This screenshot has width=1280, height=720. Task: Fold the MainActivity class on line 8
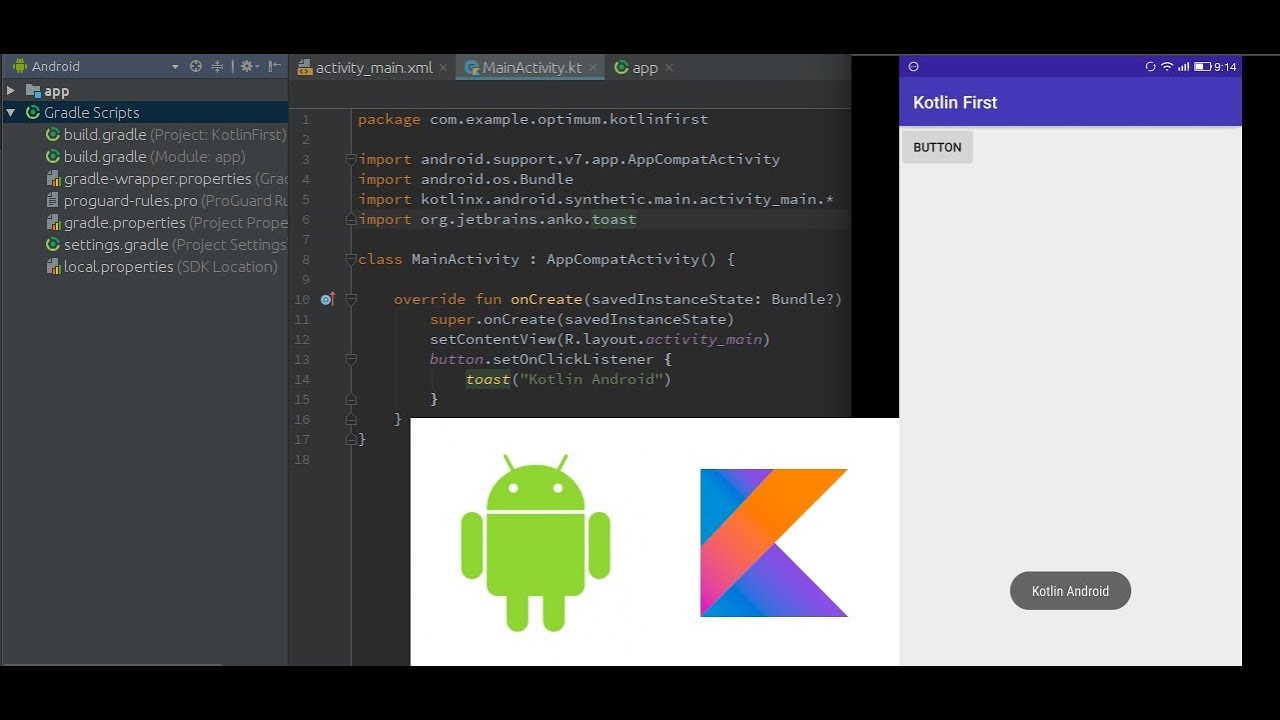(351, 259)
